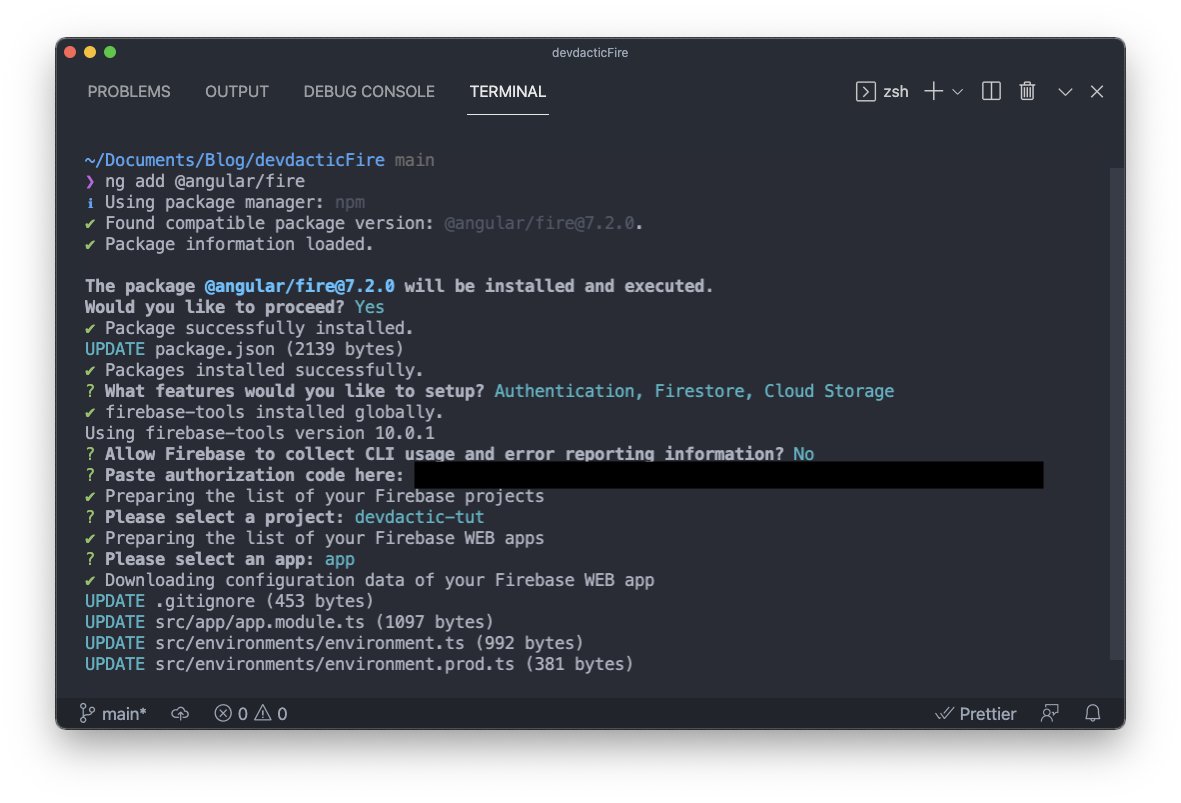Collapse panel with the chevron down

point(1065,92)
